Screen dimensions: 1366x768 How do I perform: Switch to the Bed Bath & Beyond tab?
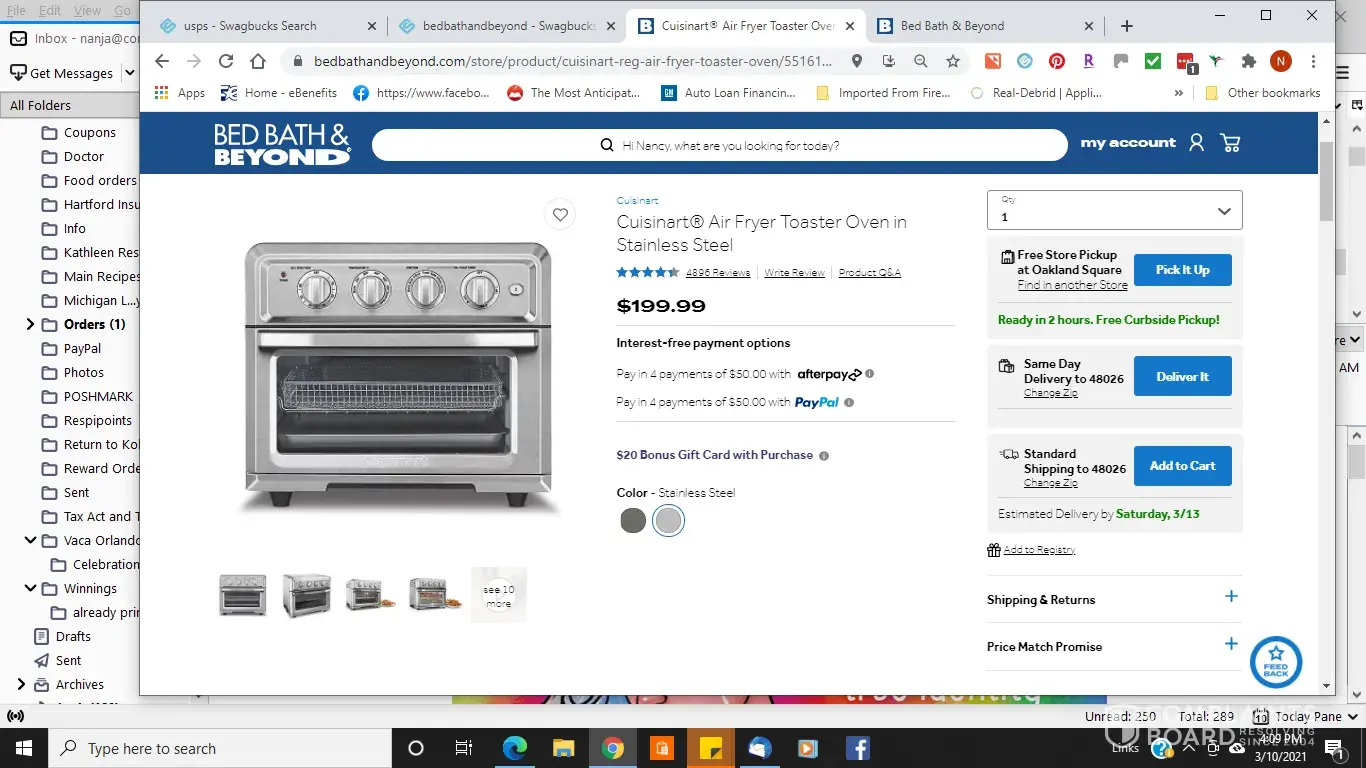click(x=985, y=26)
